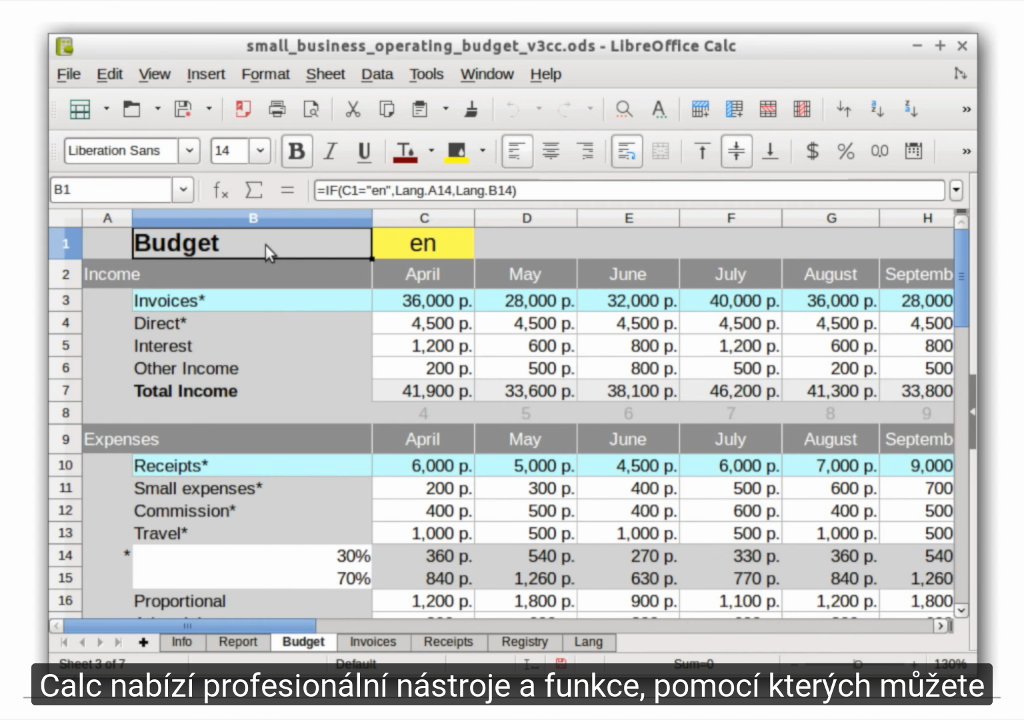Image resolution: width=1024 pixels, height=720 pixels.
Task: Toggle Center Horizontally alignment
Action: tap(551, 151)
